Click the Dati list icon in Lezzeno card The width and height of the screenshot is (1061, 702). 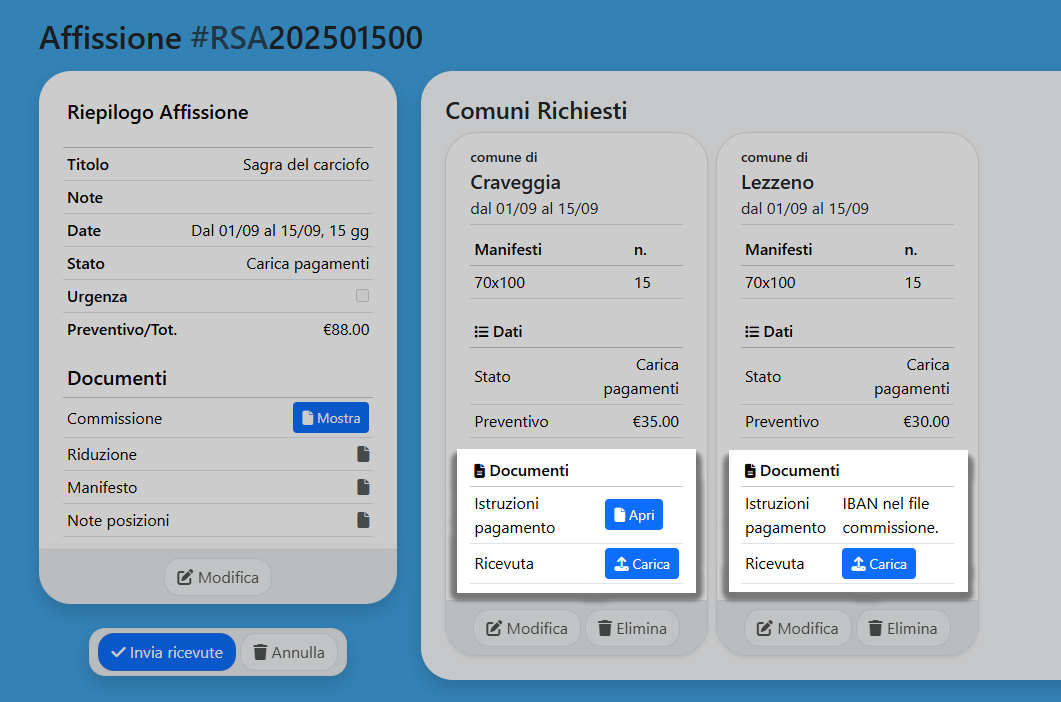(752, 332)
